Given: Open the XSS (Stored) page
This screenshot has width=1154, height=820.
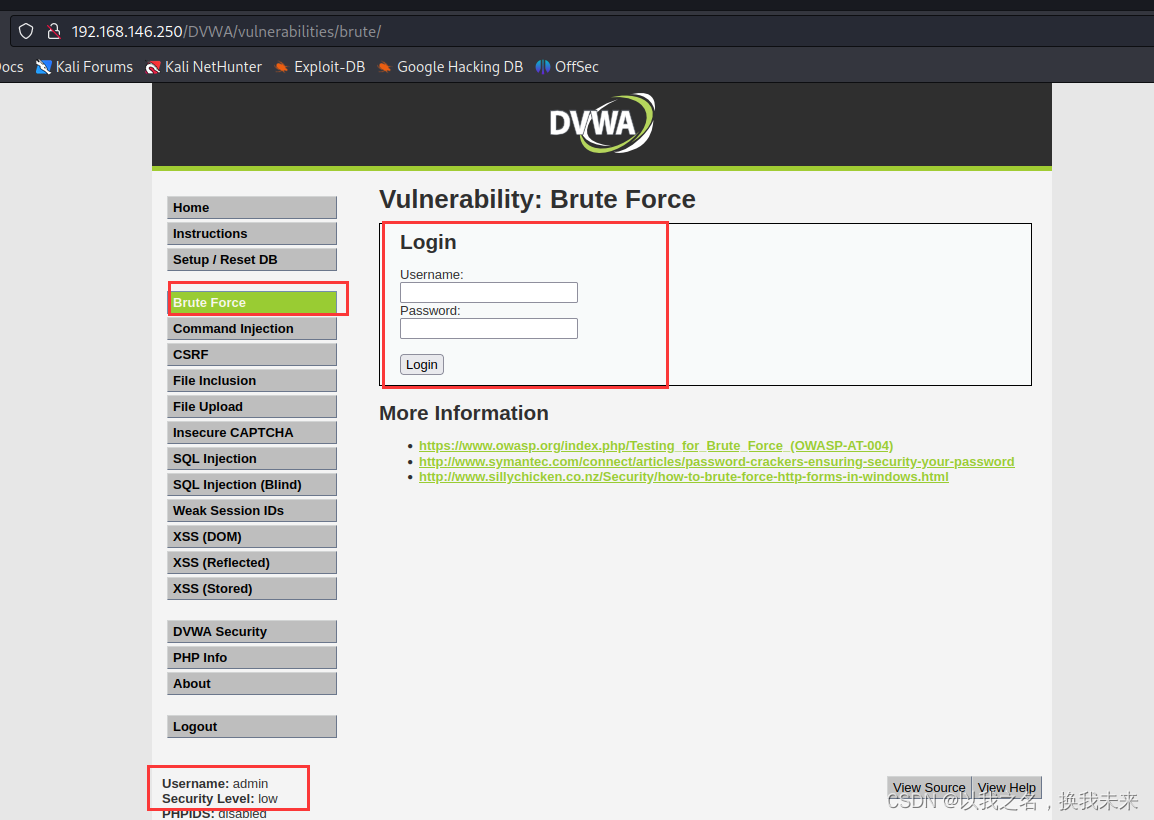Looking at the screenshot, I should coord(252,588).
